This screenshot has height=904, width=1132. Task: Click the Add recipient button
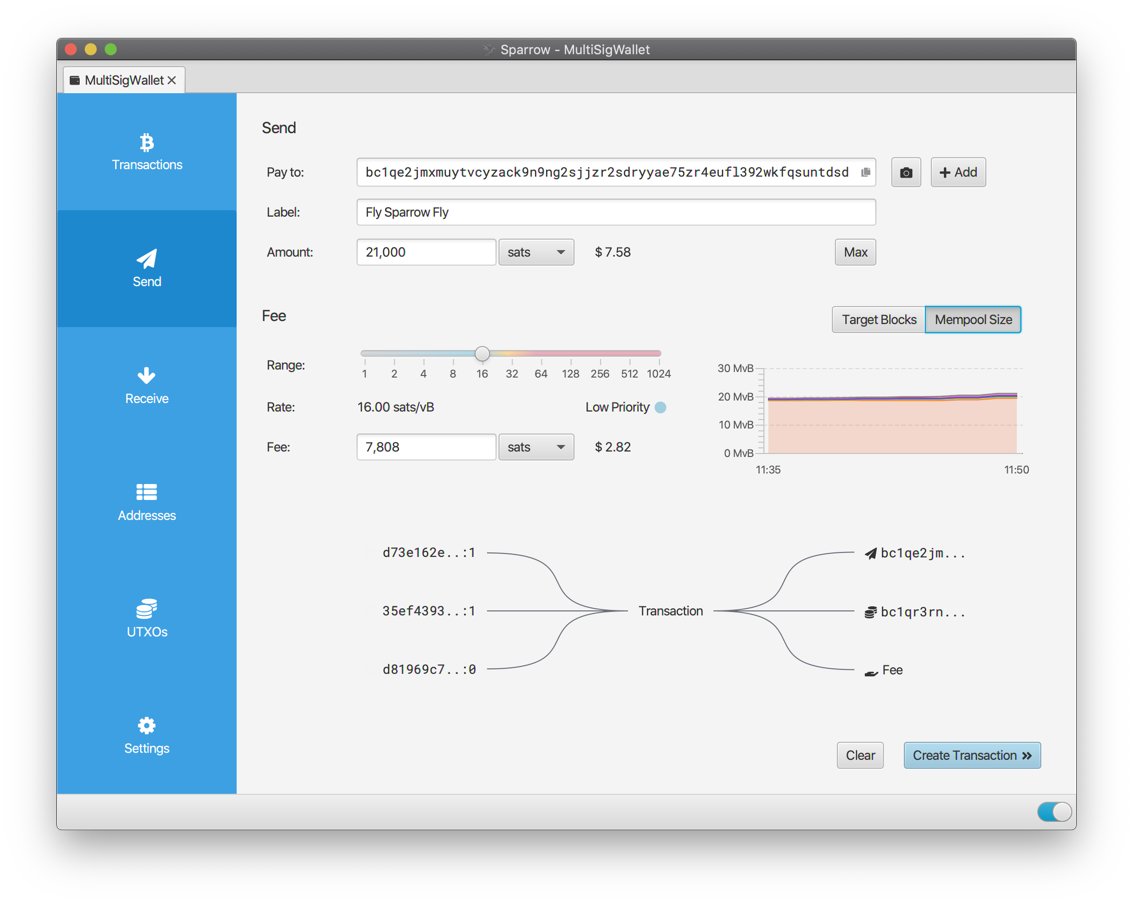pyautogui.click(x=958, y=173)
